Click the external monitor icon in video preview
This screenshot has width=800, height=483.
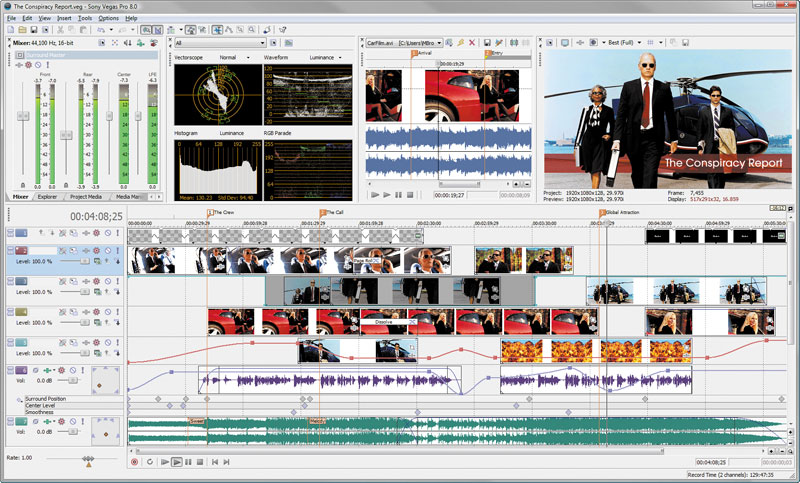point(565,43)
